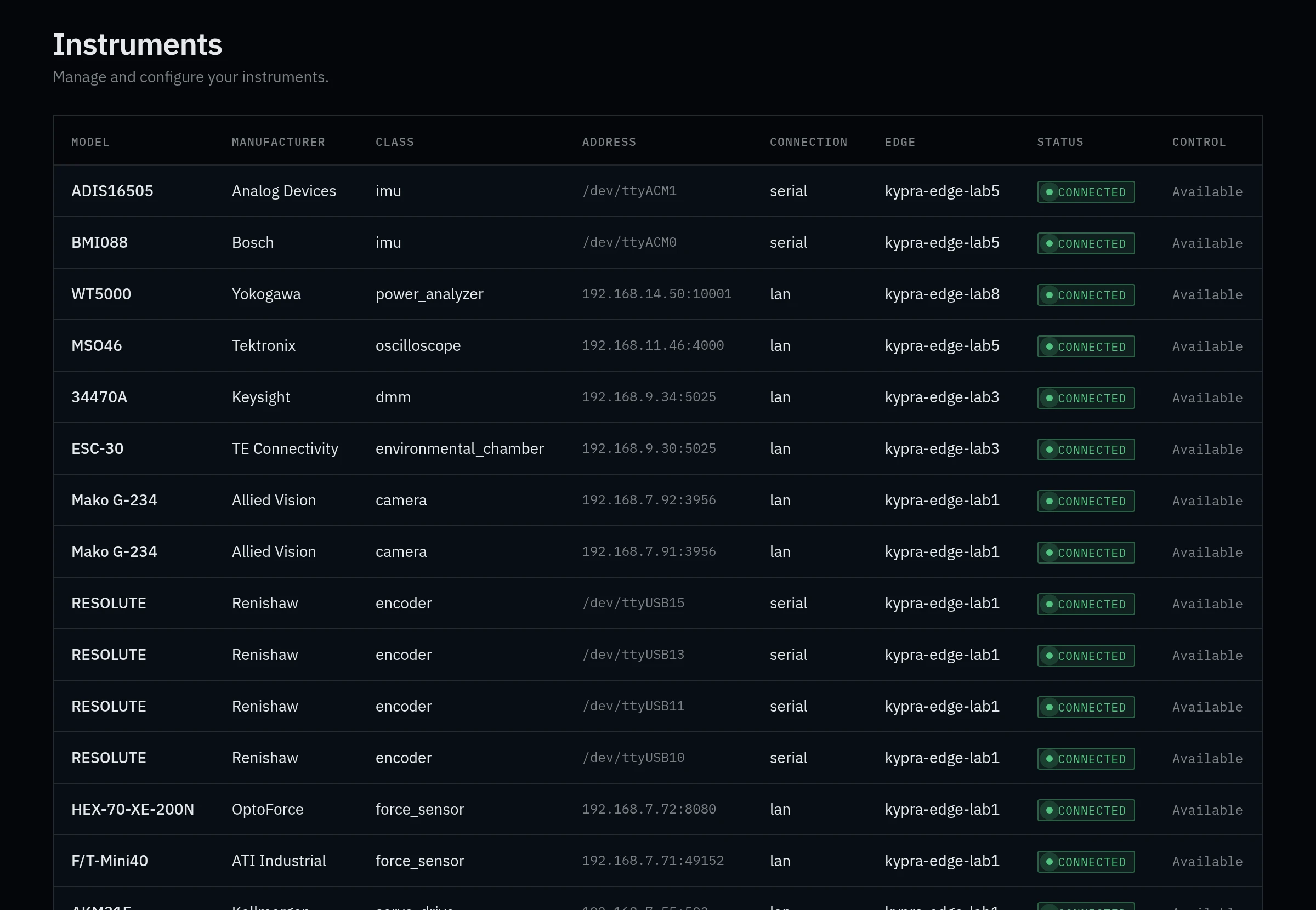Click the 192.168.9.30:5025 address
The image size is (1316, 910).
648,449
